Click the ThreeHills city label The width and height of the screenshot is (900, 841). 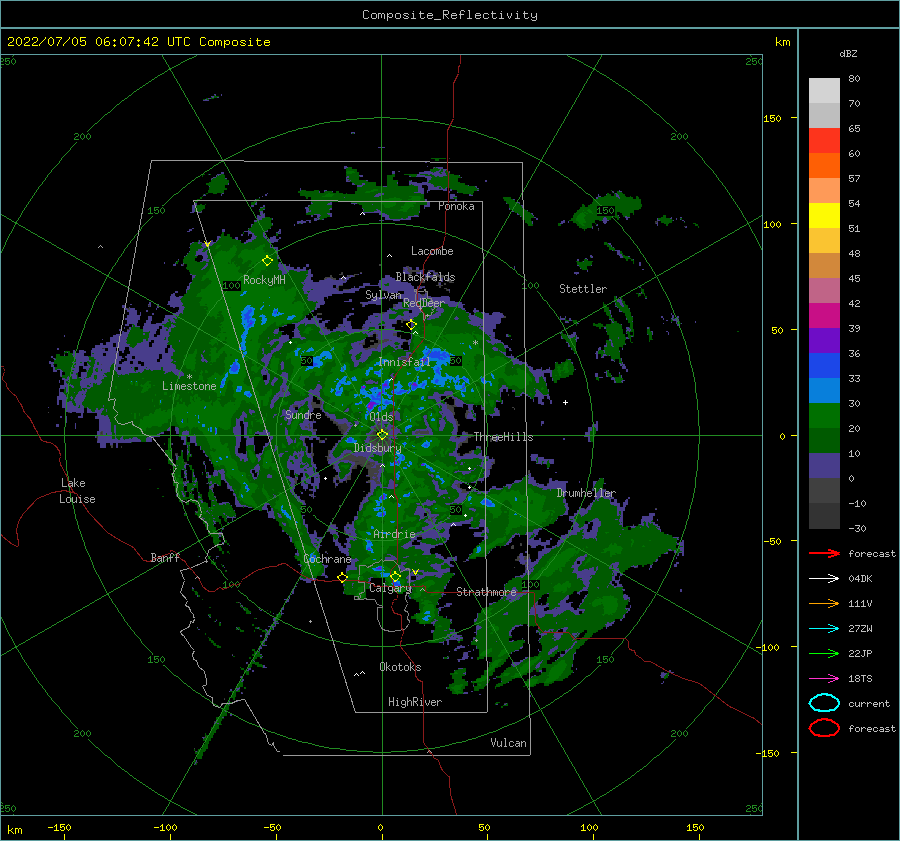coord(503,437)
